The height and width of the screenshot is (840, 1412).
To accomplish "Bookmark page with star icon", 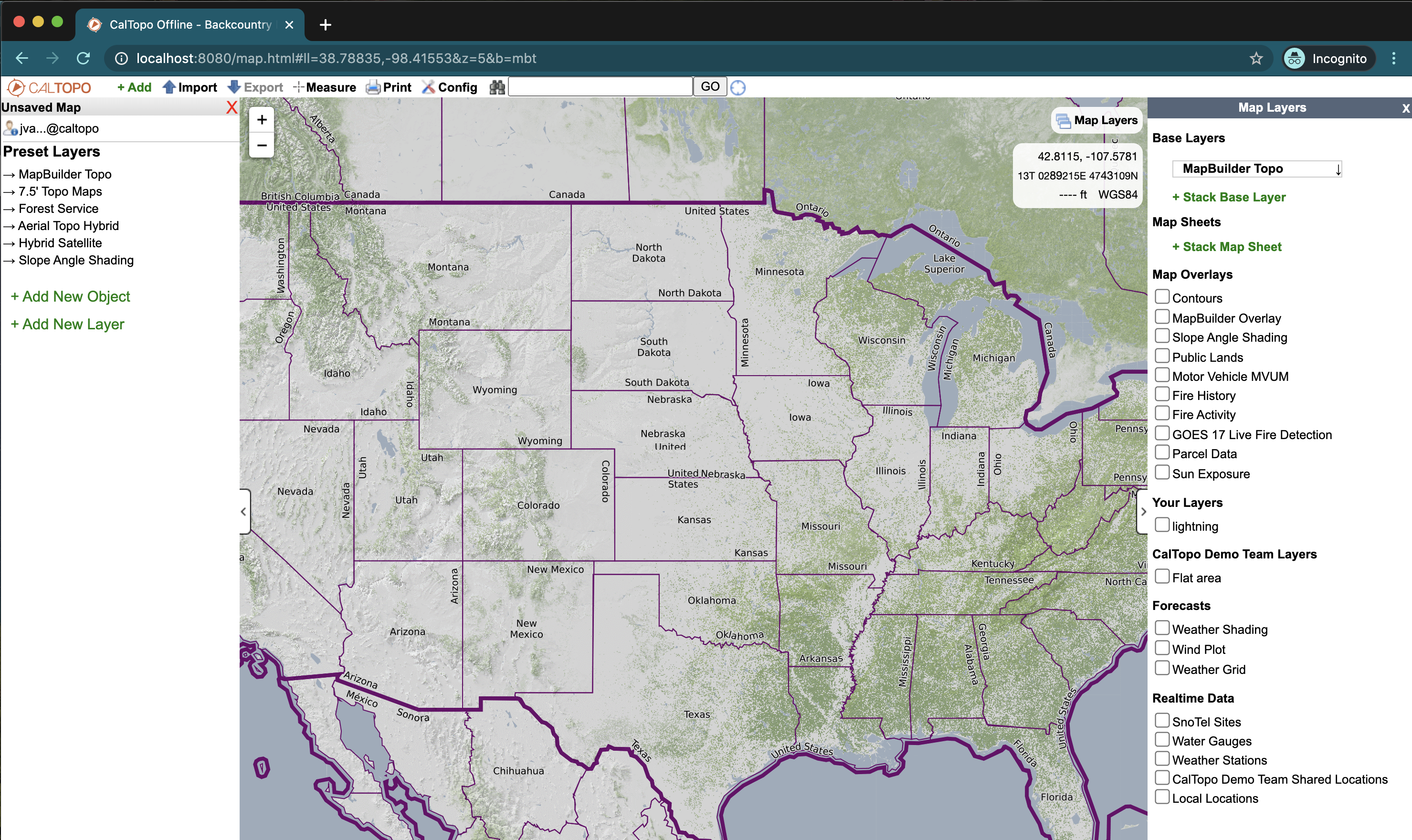I will click(1256, 58).
